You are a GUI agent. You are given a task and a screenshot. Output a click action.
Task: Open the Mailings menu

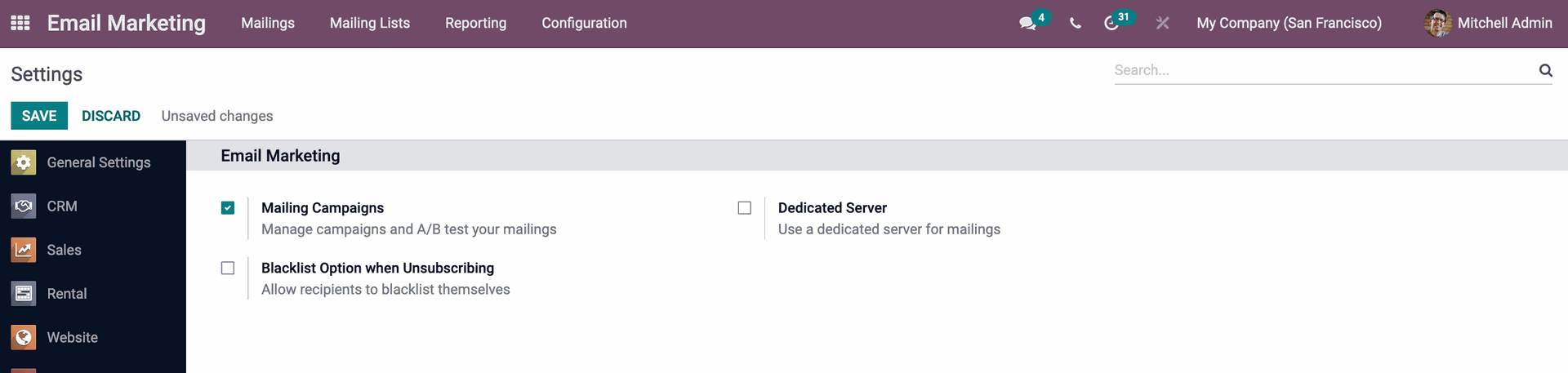pos(268,23)
